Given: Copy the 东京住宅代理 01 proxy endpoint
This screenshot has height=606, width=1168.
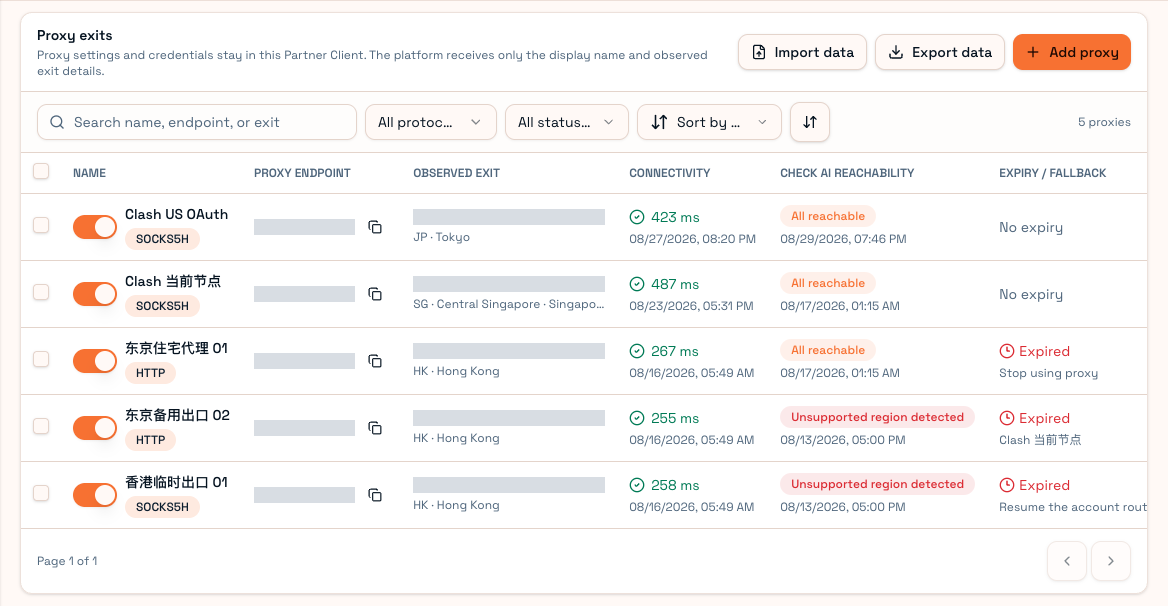Looking at the screenshot, I should [x=375, y=361].
